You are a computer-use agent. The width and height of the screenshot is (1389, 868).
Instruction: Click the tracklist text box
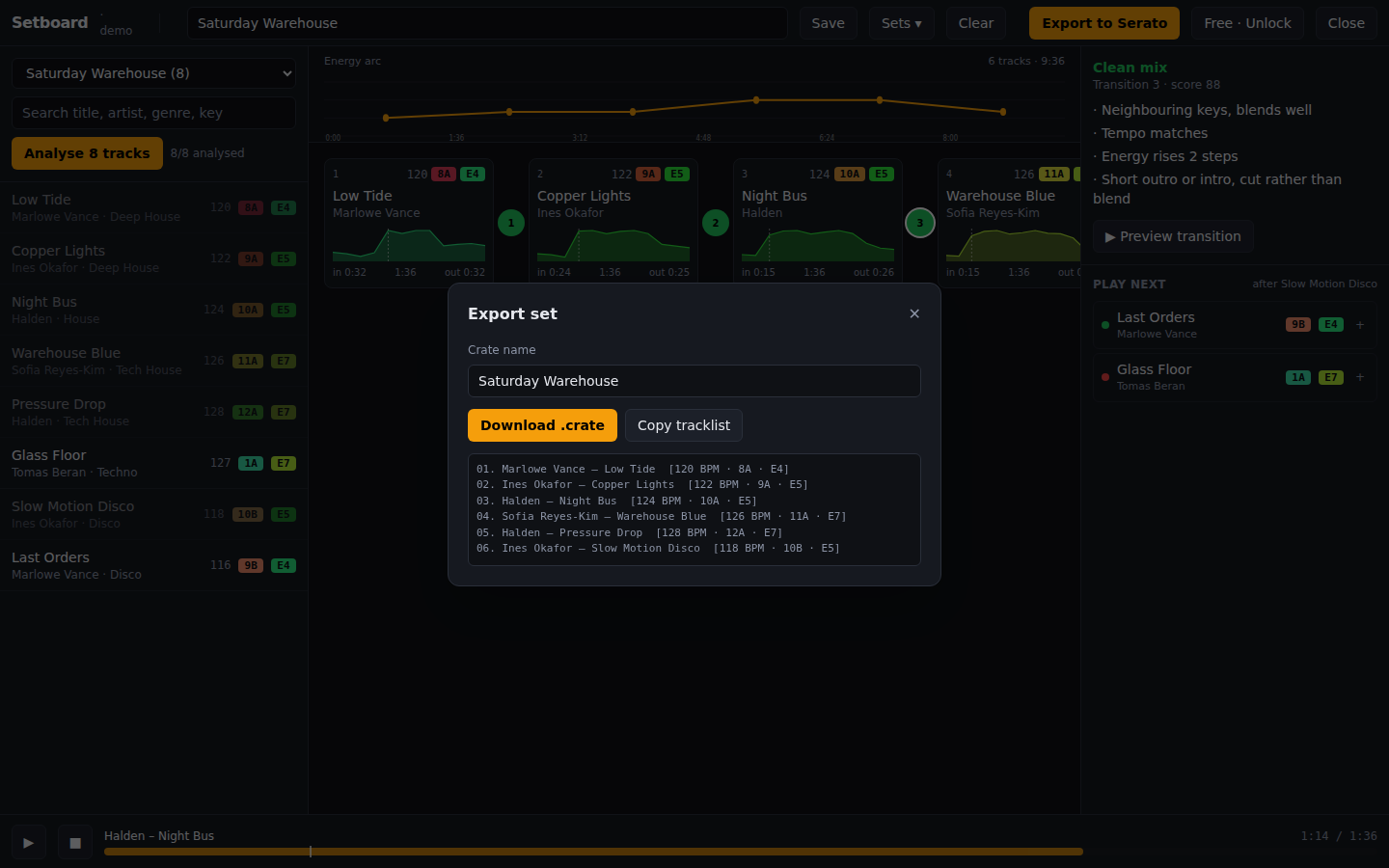click(694, 509)
